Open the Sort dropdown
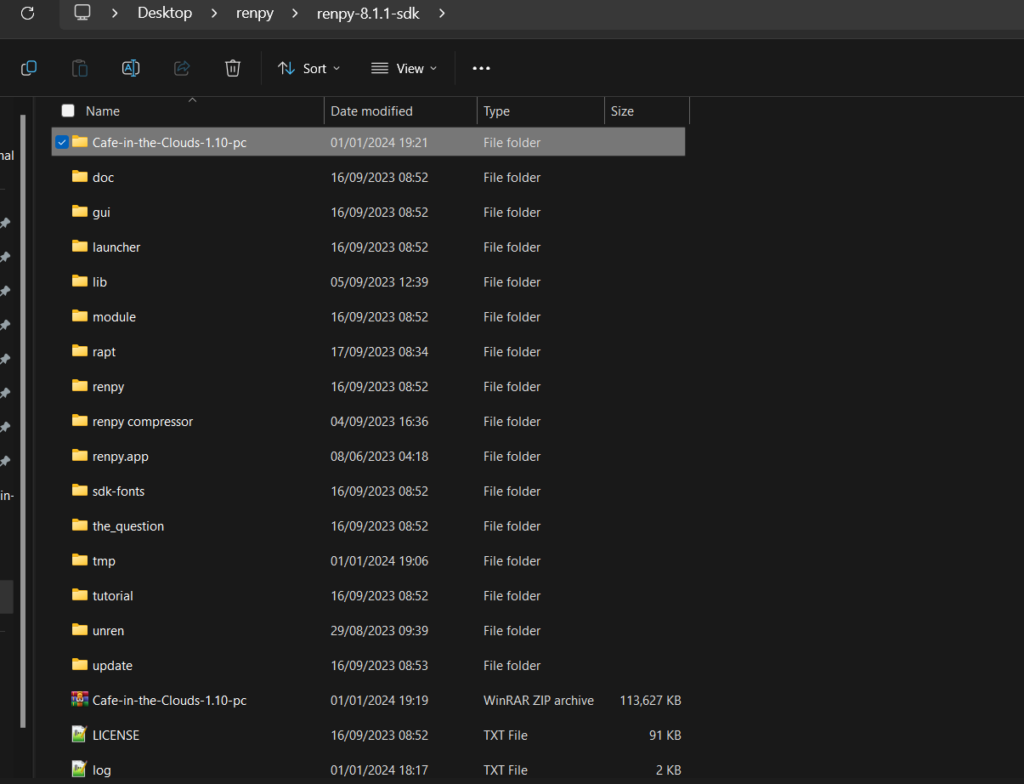1024x784 pixels. pos(309,68)
